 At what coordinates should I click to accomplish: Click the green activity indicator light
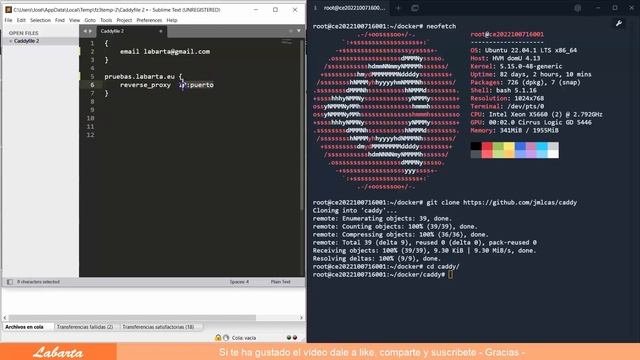[x=289, y=338]
